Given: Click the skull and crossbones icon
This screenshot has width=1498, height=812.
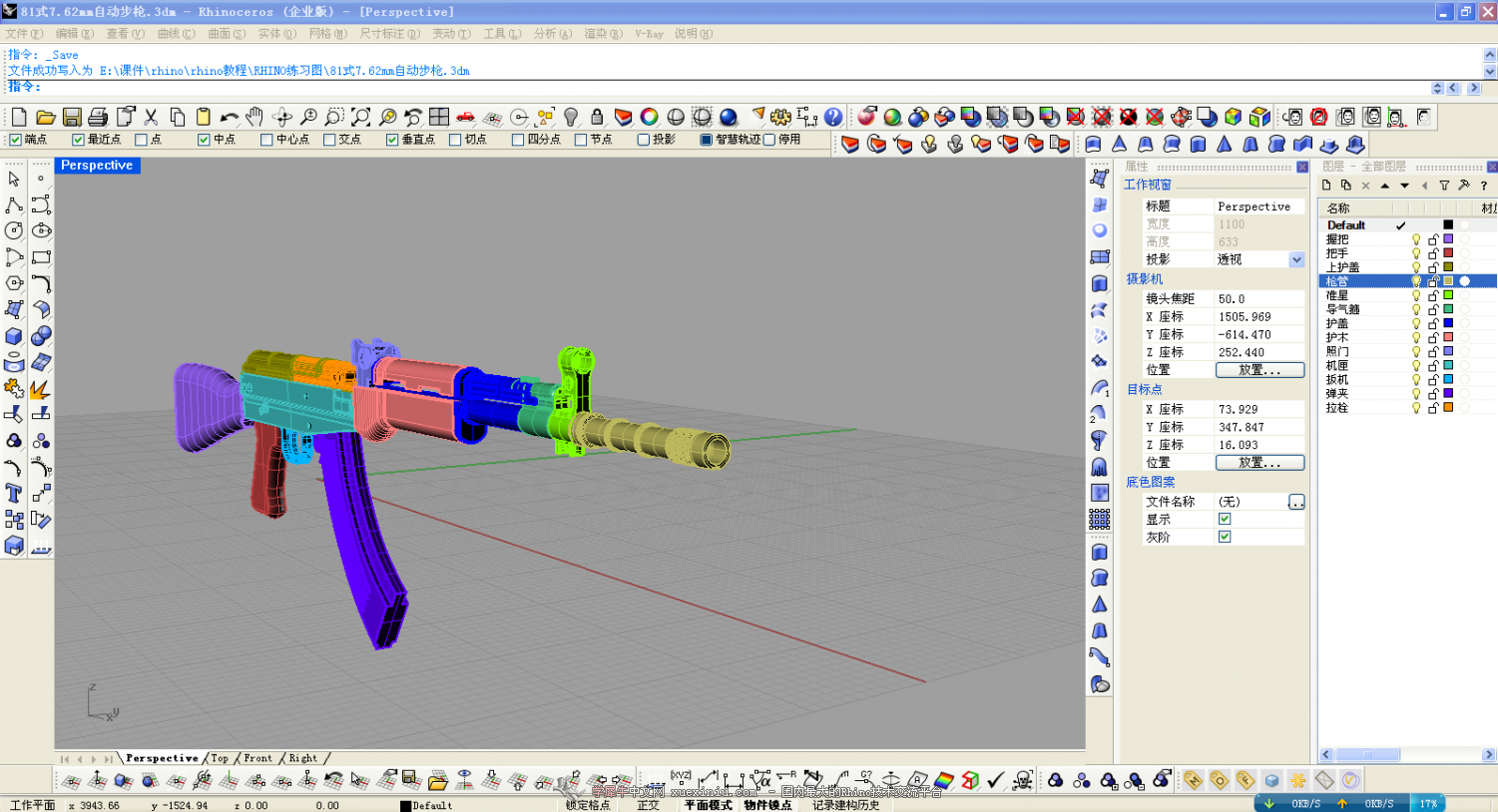Looking at the screenshot, I should (x=1023, y=780).
